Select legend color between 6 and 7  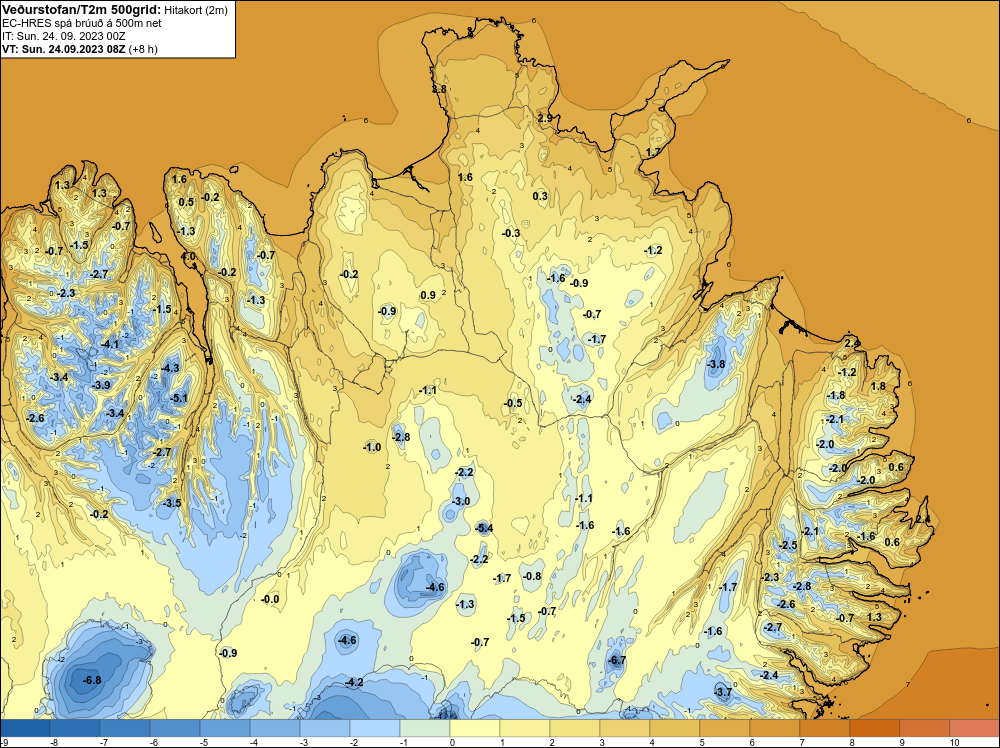click(x=774, y=728)
